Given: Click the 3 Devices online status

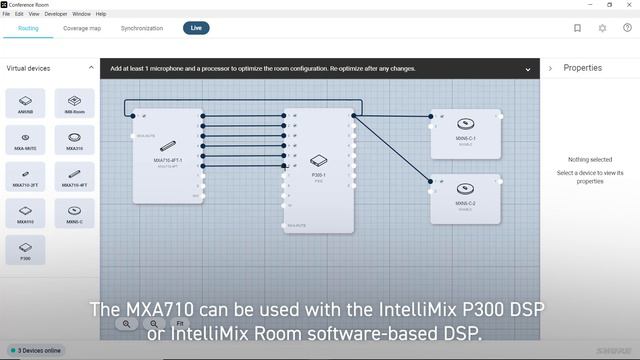Looking at the screenshot, I should pyautogui.click(x=36, y=350).
